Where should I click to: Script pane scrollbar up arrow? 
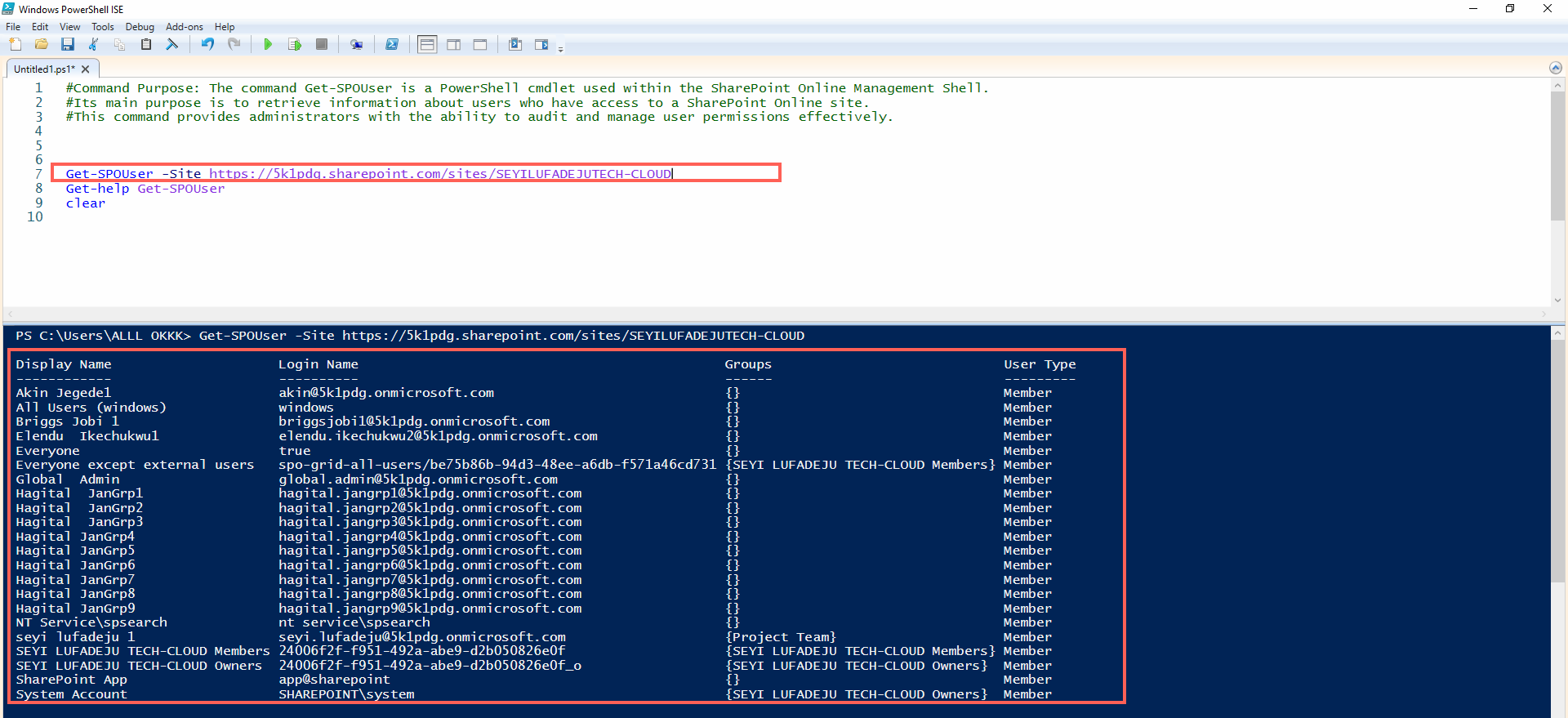pyautogui.click(x=1557, y=85)
